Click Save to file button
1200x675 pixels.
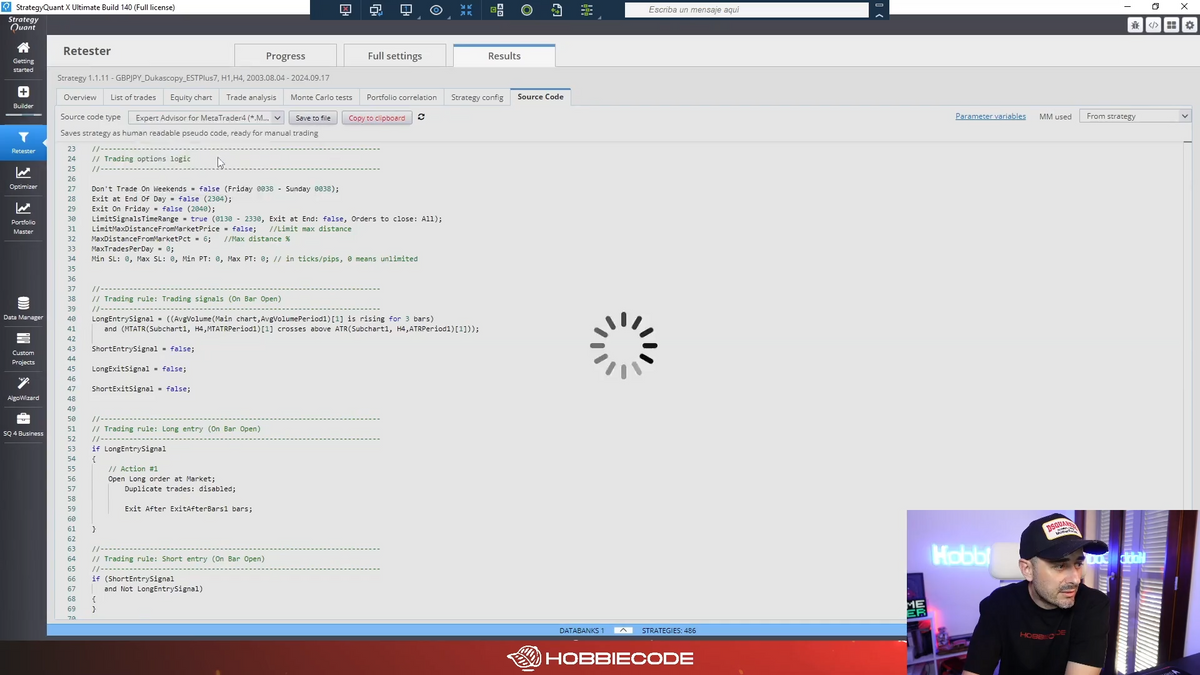(x=313, y=117)
